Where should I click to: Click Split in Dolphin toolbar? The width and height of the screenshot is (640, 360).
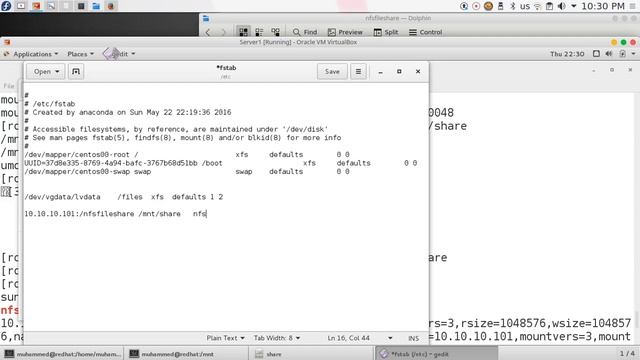(386, 32)
